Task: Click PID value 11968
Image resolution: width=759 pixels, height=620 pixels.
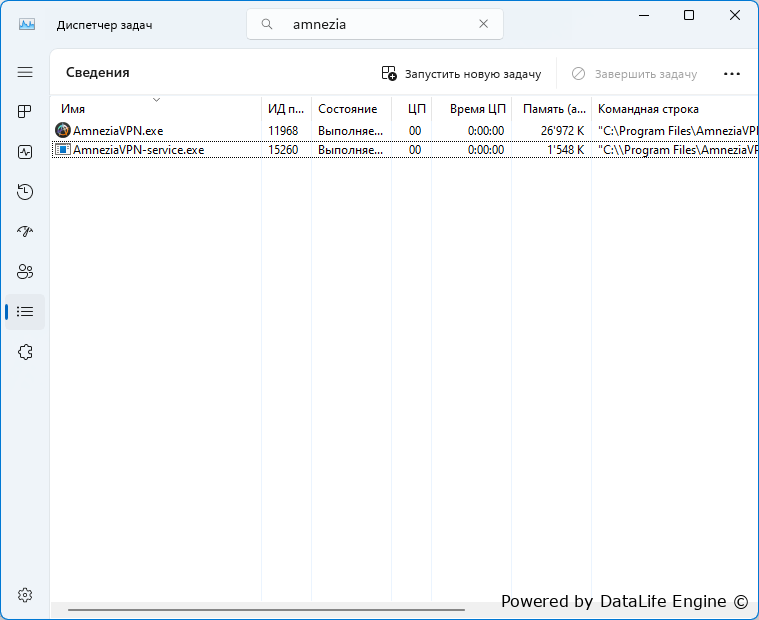Action: [x=283, y=131]
